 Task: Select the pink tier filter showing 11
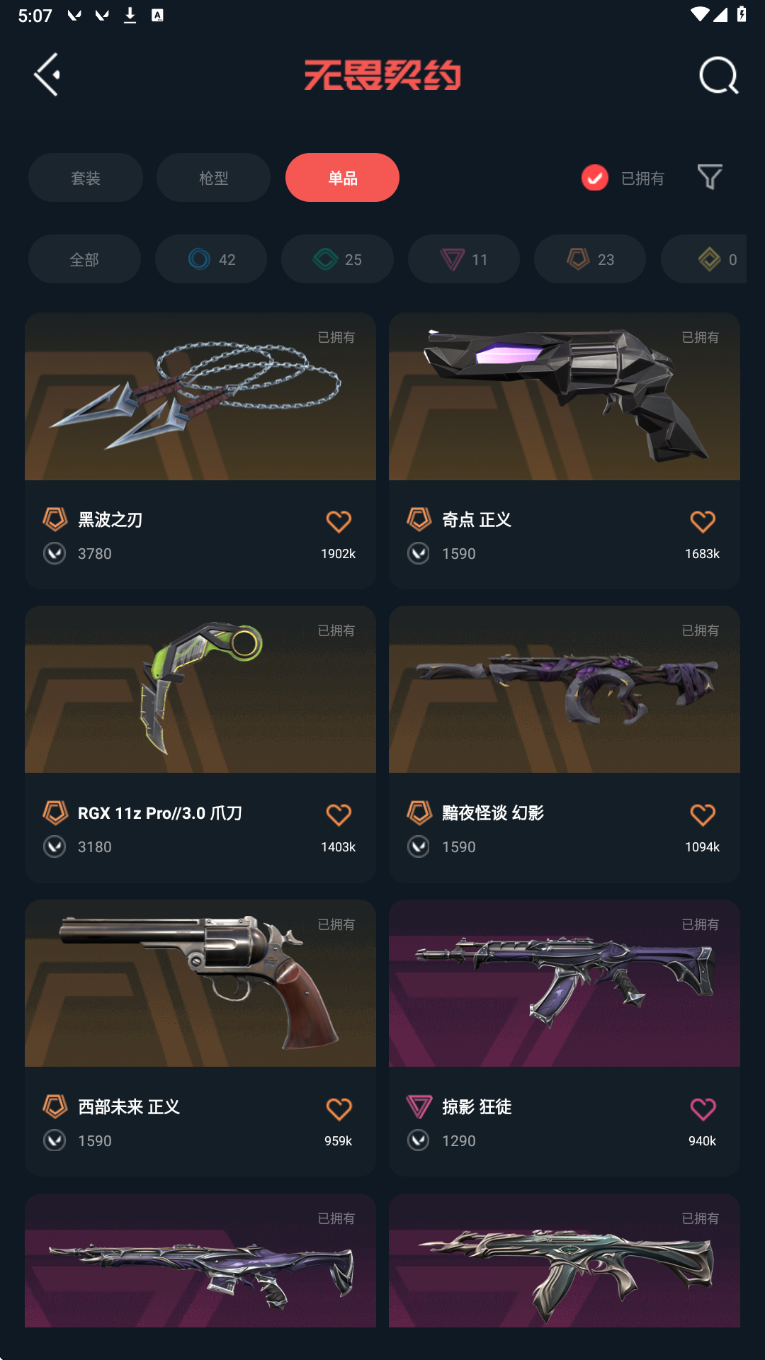tap(464, 259)
